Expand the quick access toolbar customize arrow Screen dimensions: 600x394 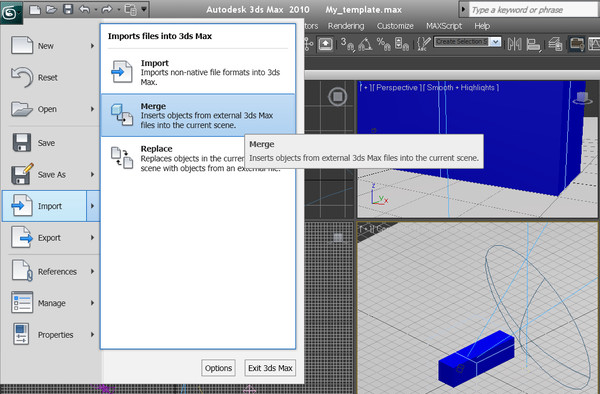pyautogui.click(x=144, y=9)
